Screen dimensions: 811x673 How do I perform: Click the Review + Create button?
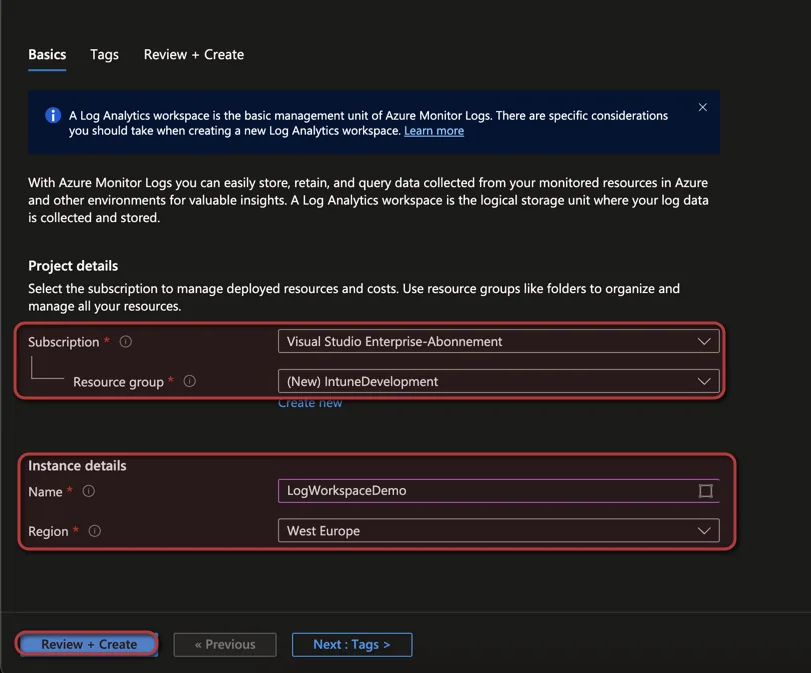pyautogui.click(x=89, y=645)
